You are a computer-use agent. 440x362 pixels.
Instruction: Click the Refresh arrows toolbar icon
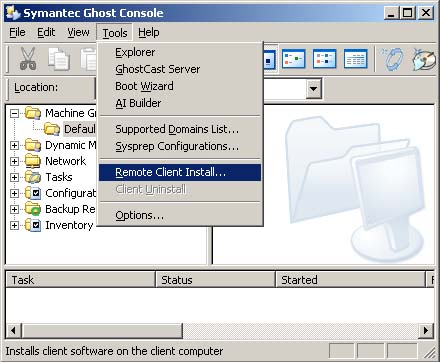pyautogui.click(x=392, y=59)
